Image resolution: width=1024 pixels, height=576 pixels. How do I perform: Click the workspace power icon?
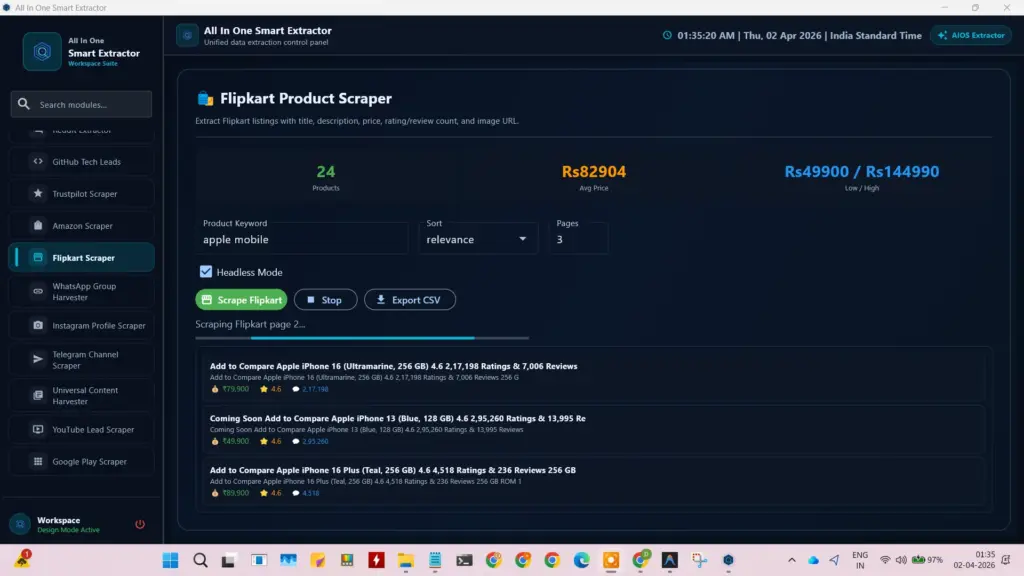(140, 524)
